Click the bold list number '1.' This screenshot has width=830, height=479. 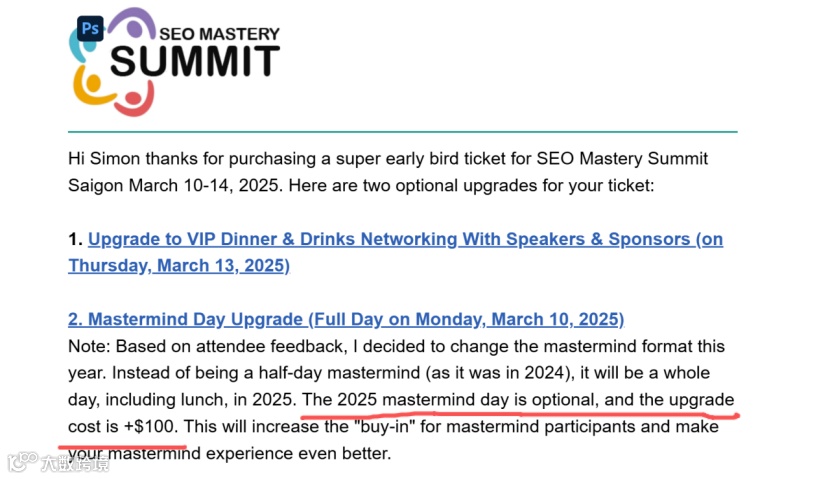click(76, 239)
